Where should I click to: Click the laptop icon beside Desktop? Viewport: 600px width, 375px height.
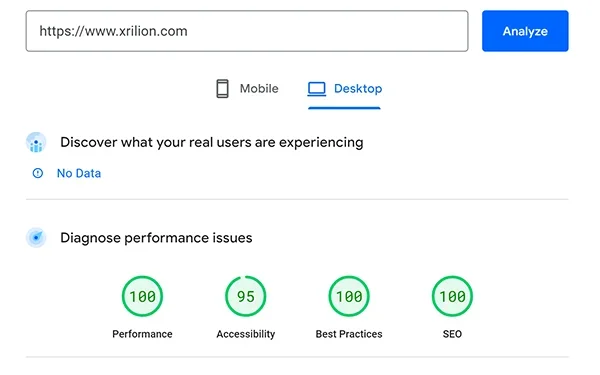(316, 89)
